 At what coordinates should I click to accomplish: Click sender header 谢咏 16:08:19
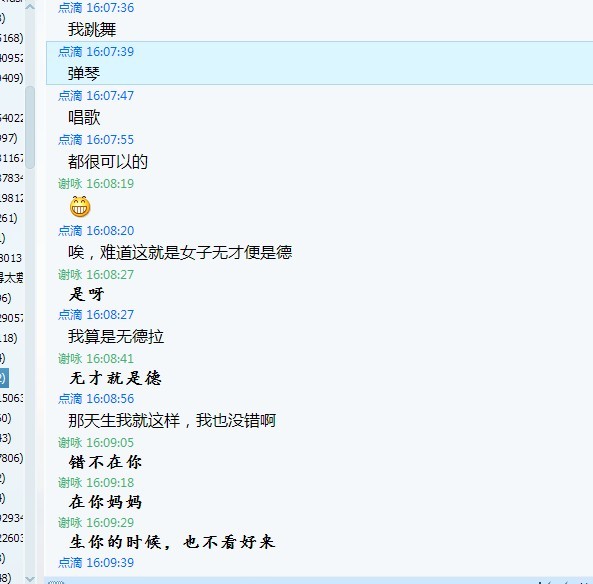pos(96,184)
